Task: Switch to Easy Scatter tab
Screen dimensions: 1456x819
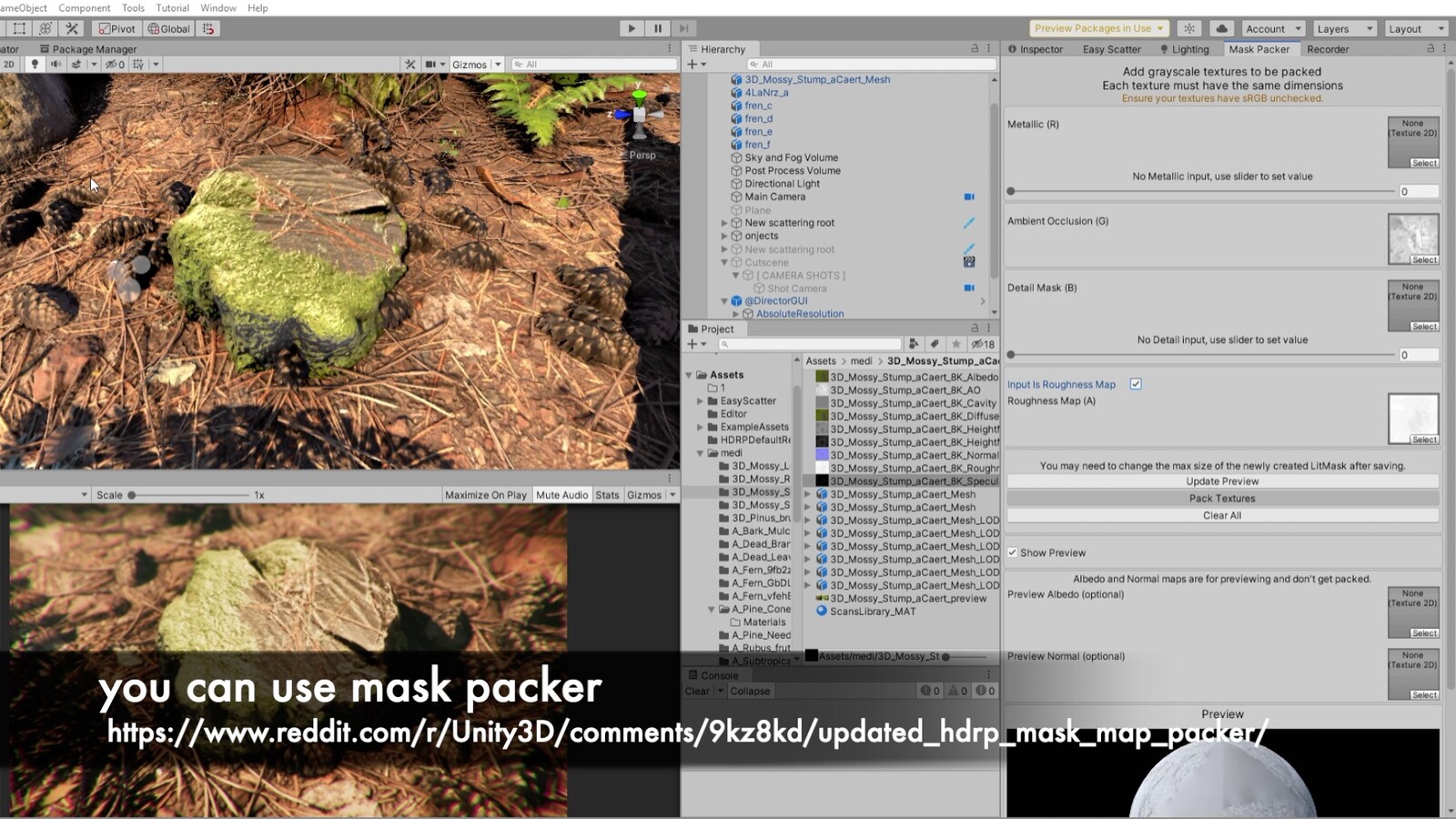Action: coord(1111,49)
